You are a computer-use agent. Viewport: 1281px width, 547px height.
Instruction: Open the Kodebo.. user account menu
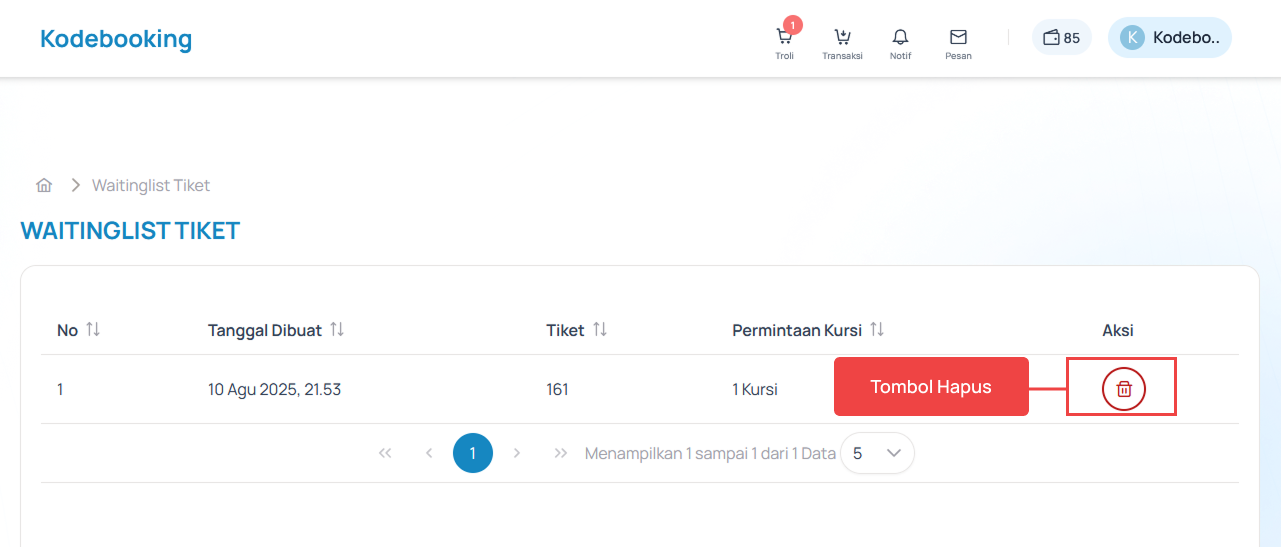(1185, 38)
